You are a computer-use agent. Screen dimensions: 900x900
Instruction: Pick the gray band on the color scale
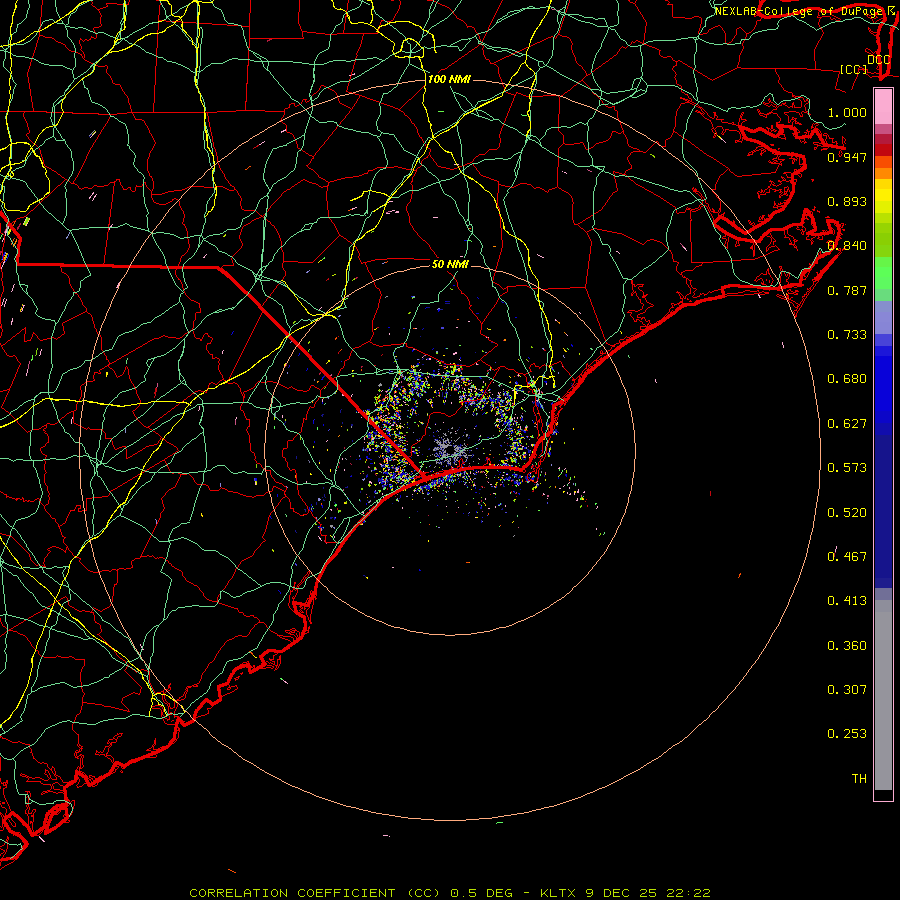tap(883, 695)
